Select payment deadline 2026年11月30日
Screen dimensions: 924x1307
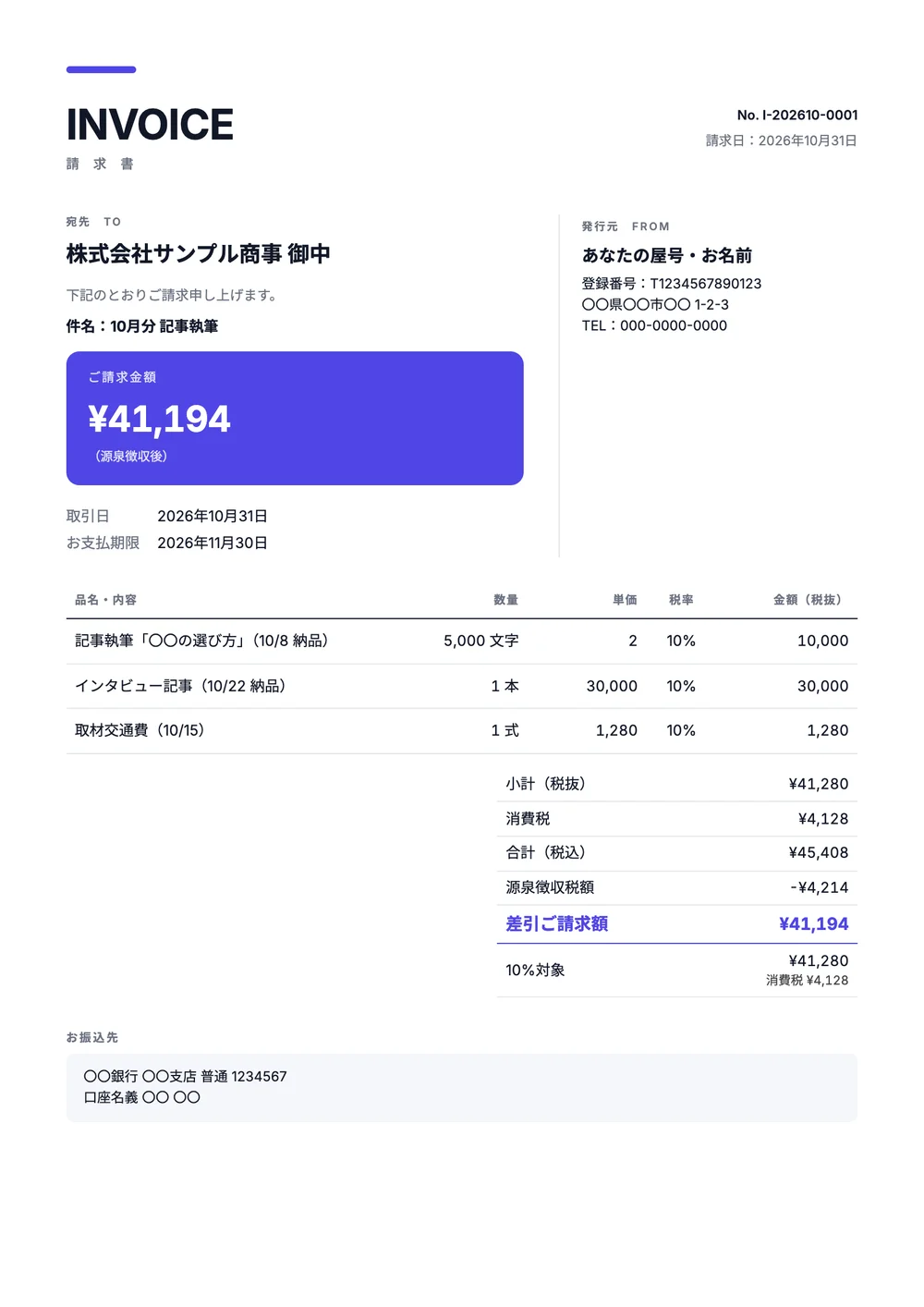[213, 543]
